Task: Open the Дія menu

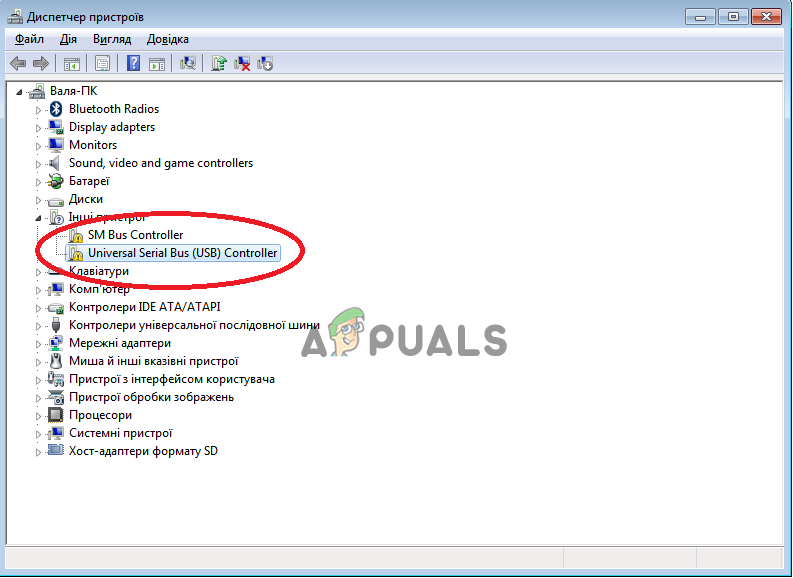Action: point(68,39)
